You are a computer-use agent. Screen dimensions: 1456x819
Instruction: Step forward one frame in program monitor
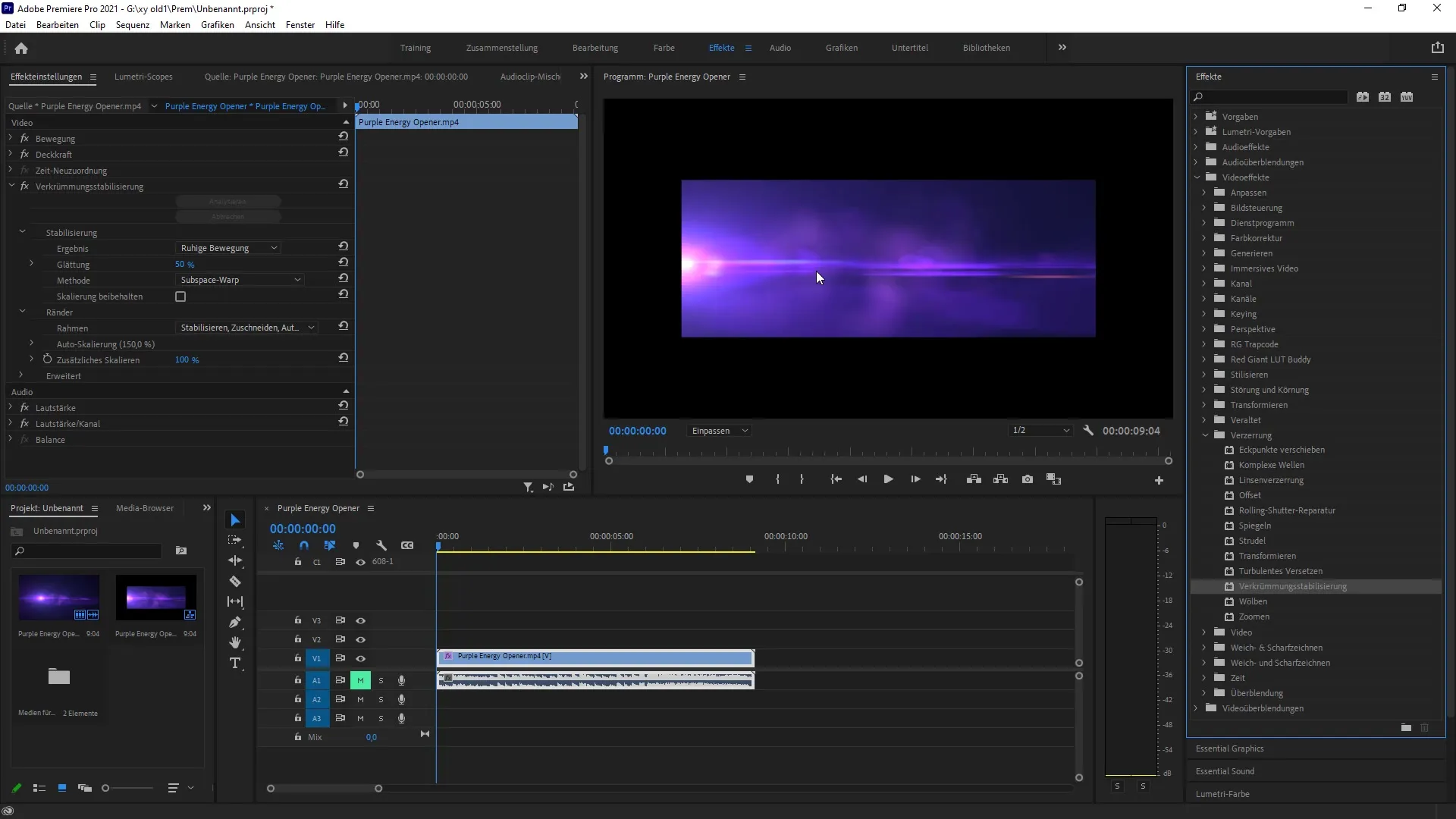pyautogui.click(x=915, y=479)
